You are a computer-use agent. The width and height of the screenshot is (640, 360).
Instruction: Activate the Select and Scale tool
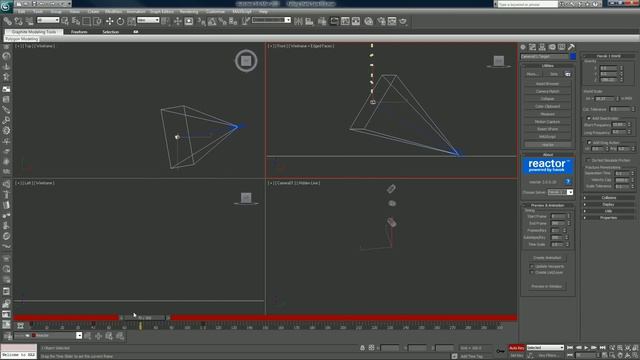pos(131,21)
